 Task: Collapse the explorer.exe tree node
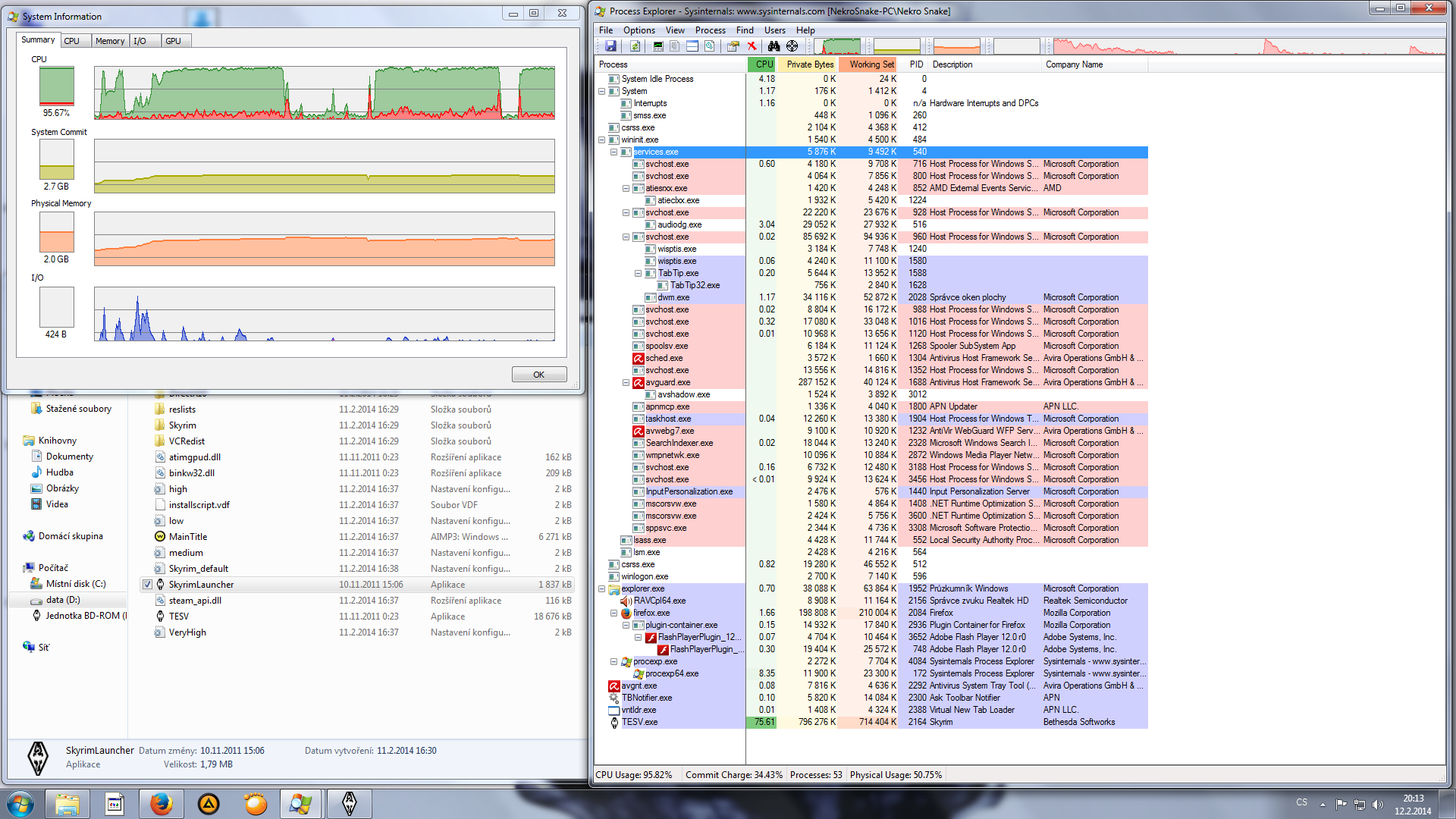point(602,588)
